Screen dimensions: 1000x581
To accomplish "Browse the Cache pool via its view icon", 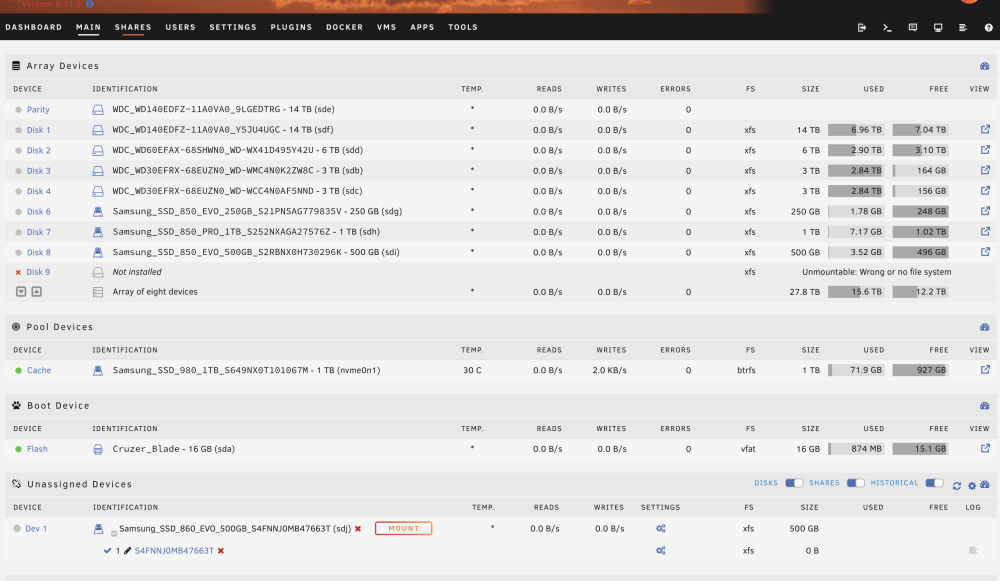I will tap(985, 370).
